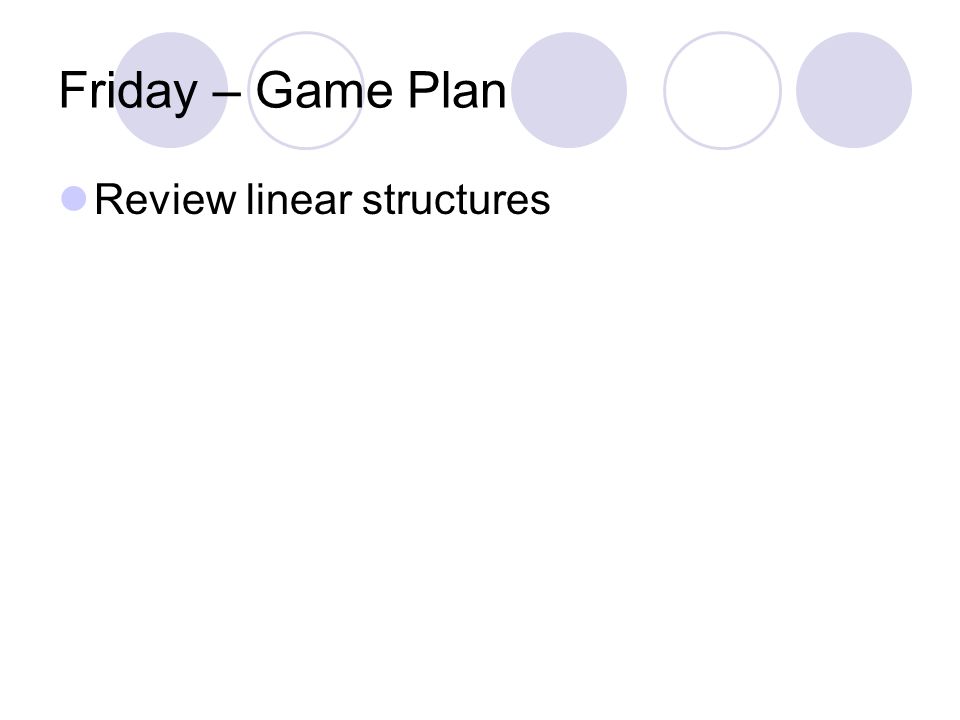Click the letter "y" ending Friday
Screen dimensions: 960x720
[184, 99]
